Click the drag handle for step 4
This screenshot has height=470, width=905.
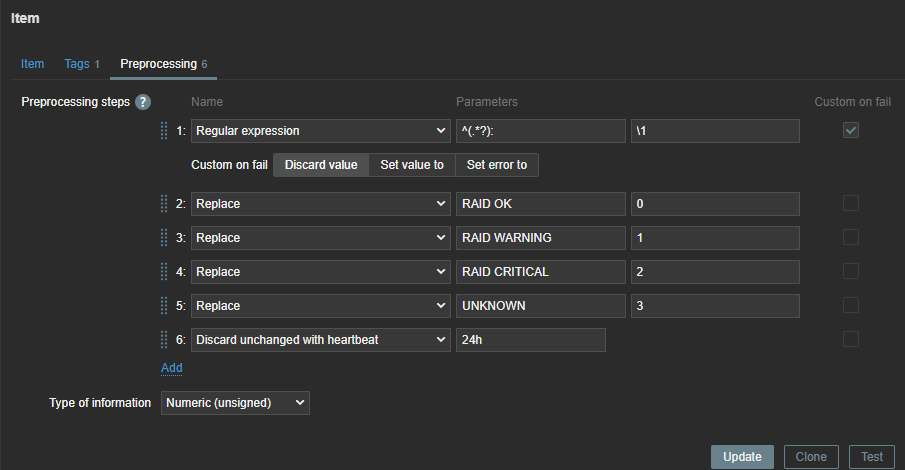point(164,272)
